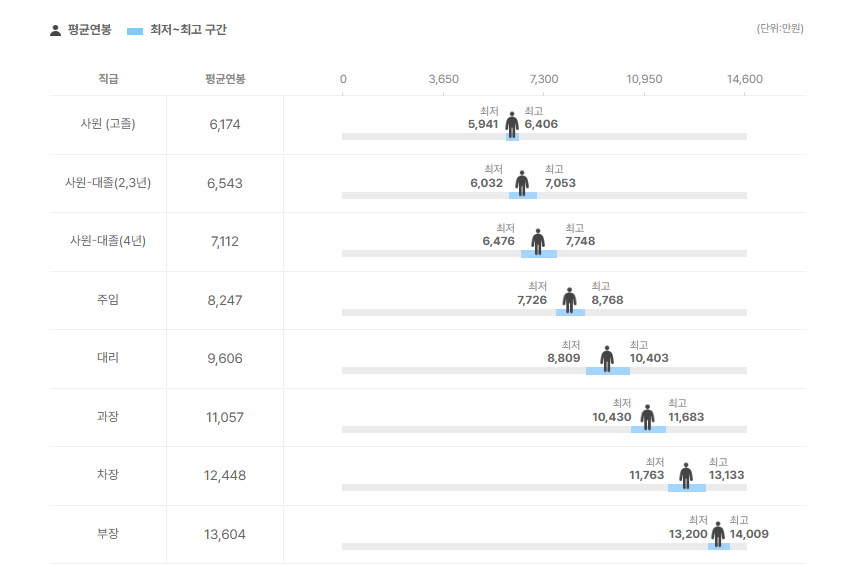This screenshot has height=577, width=854.
Task: Click the person icon in the 사원-대졸(4년) row
Action: tap(538, 241)
